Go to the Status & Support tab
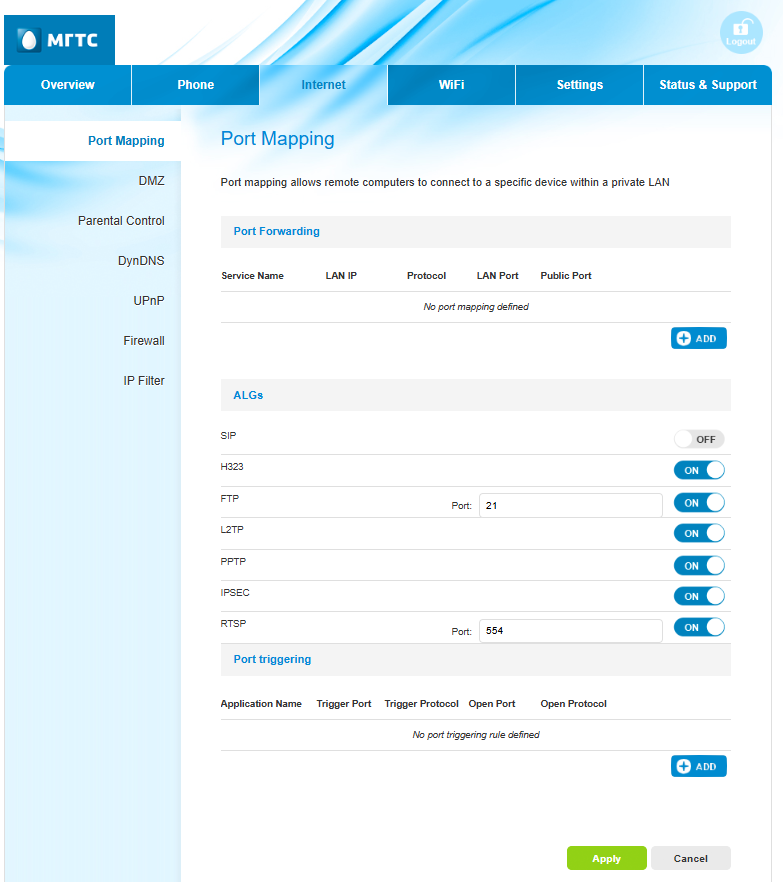Viewport: 783px width, 882px height. pyautogui.click(x=707, y=85)
